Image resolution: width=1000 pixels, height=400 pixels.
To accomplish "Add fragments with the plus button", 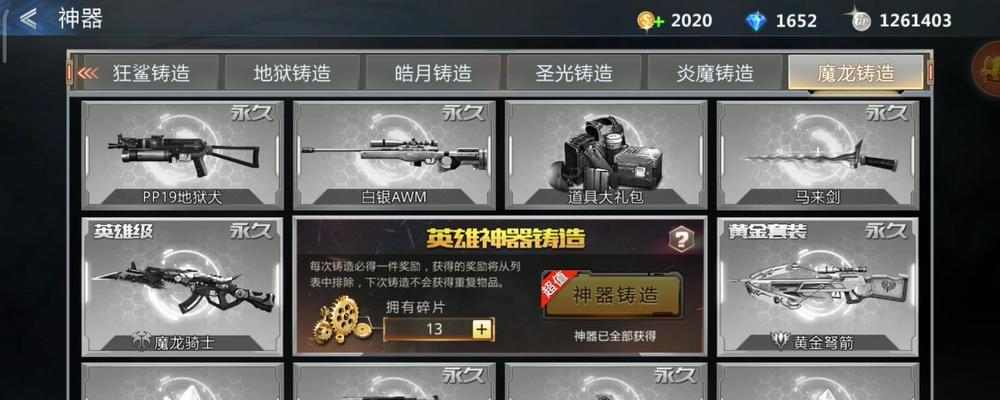I will click(x=482, y=329).
